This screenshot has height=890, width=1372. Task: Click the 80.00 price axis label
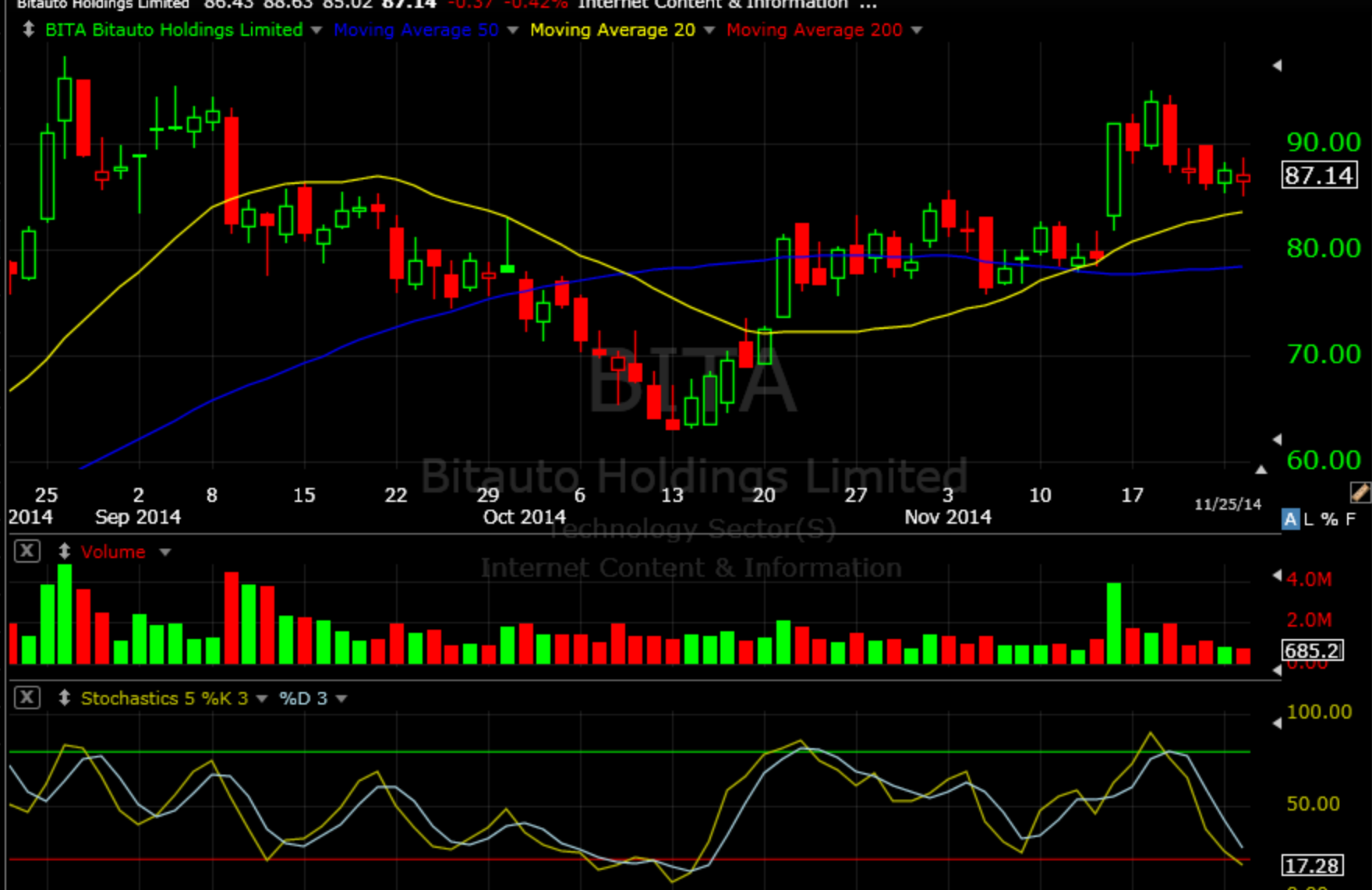point(1324,248)
